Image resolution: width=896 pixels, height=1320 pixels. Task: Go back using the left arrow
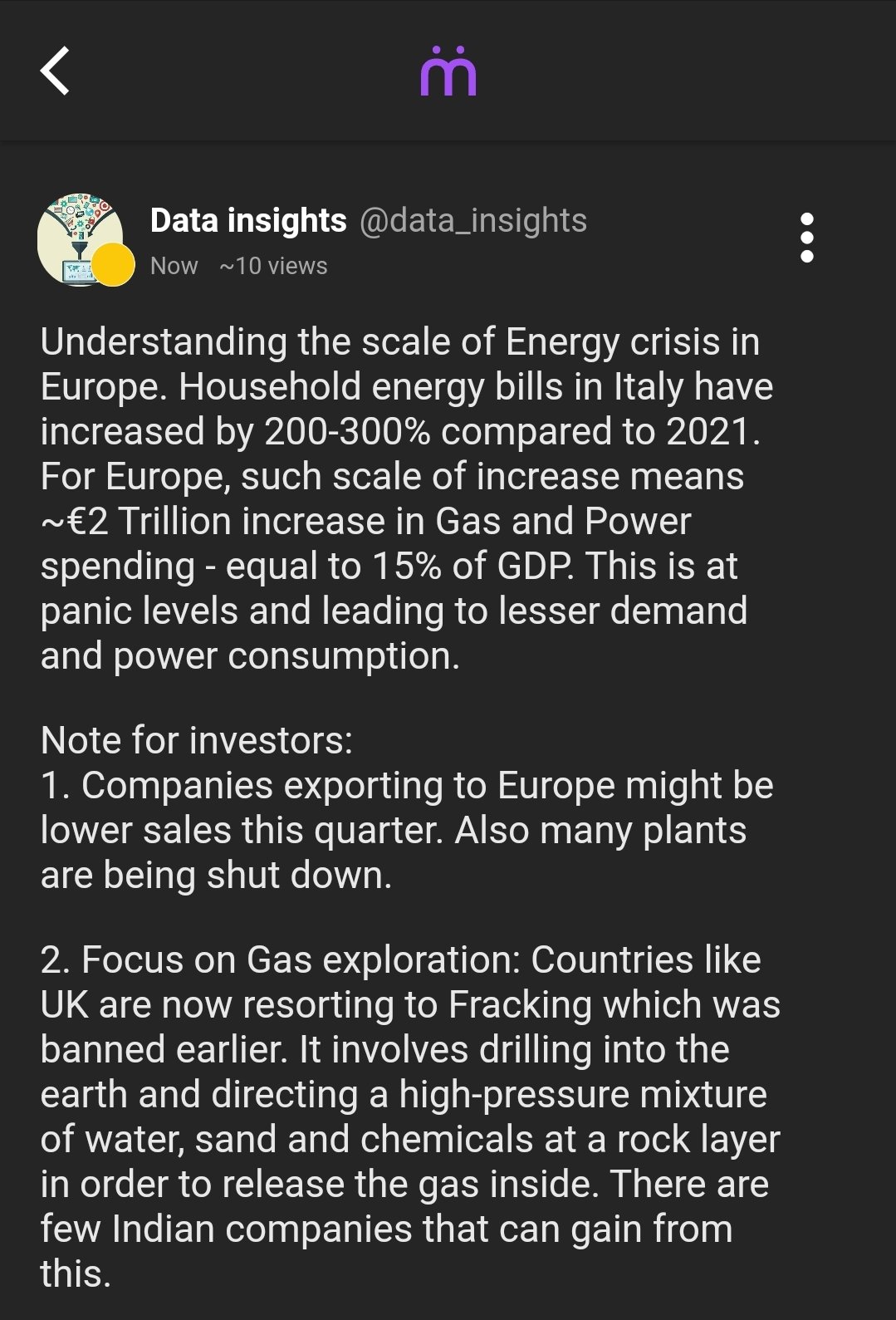55,71
